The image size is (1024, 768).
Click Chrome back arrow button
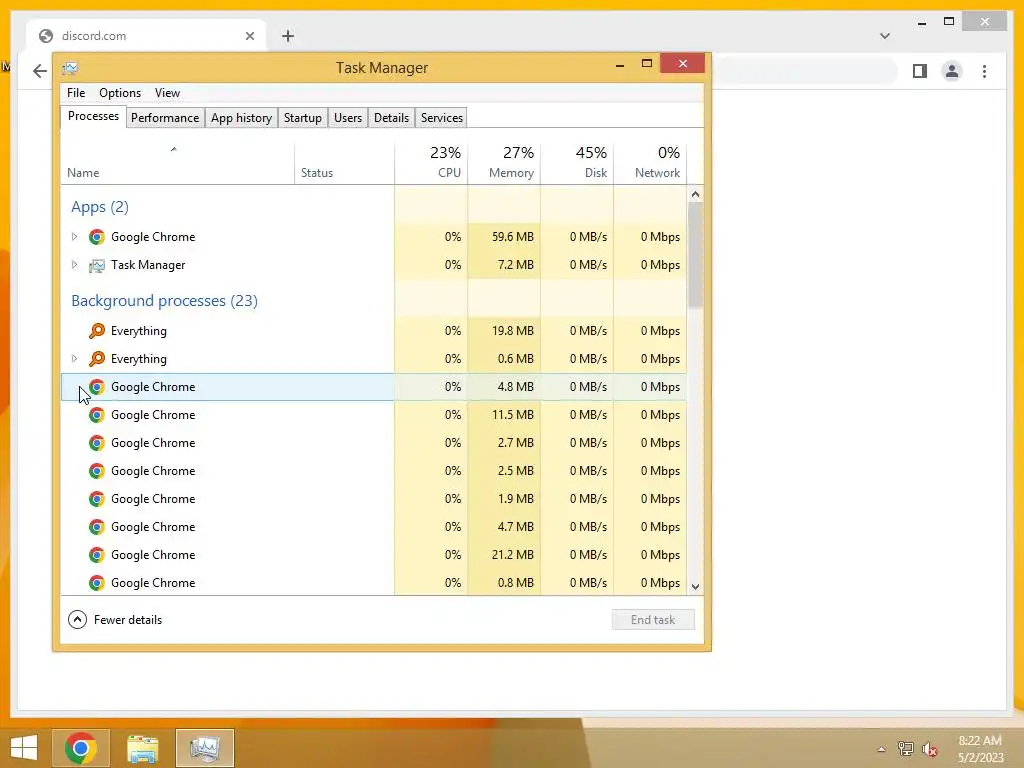click(x=40, y=71)
